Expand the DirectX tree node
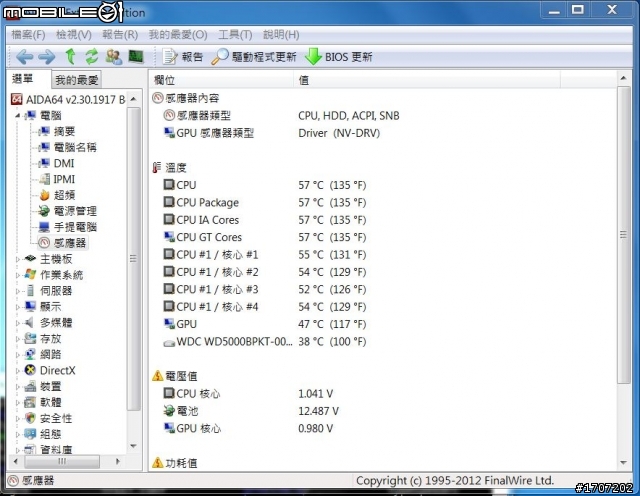The height and width of the screenshot is (496, 640). point(18,371)
